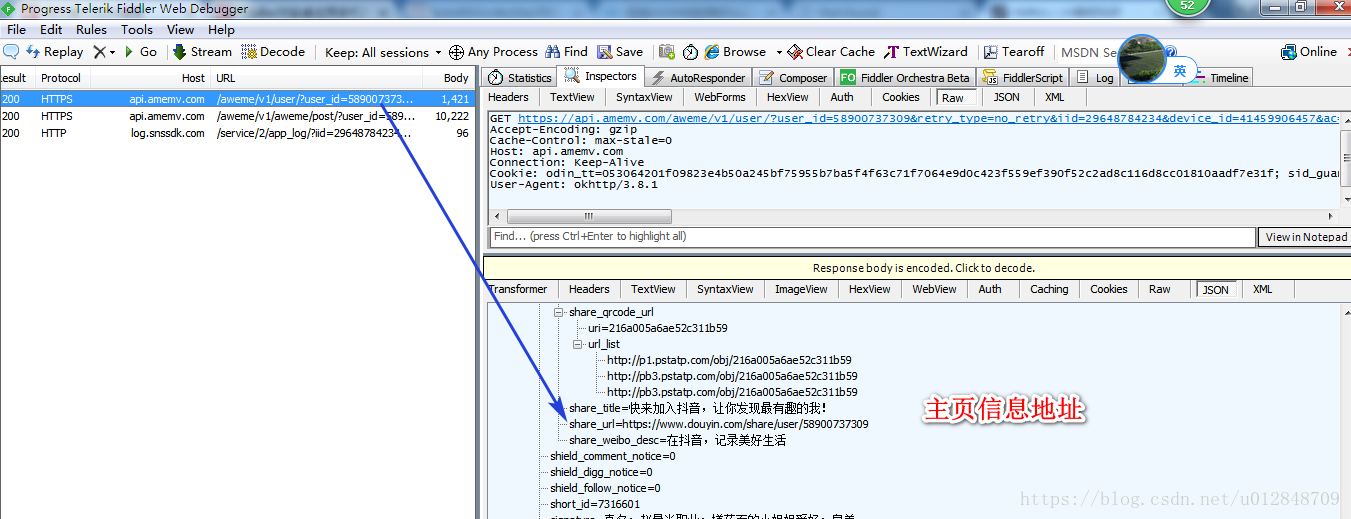1351x519 pixels.
Task: Click the Save toolbar button
Action: [620, 52]
